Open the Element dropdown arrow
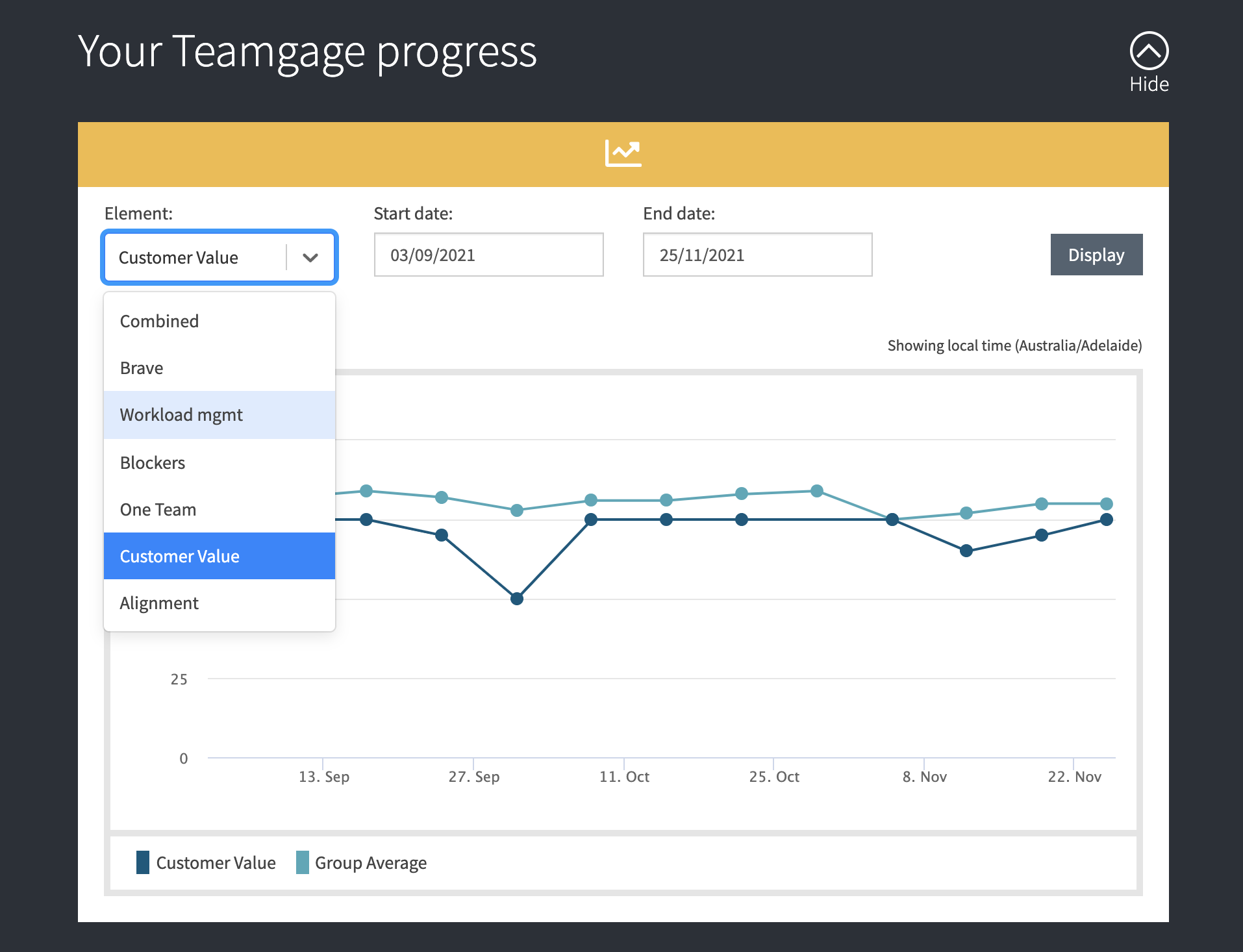1243x952 pixels. point(310,258)
